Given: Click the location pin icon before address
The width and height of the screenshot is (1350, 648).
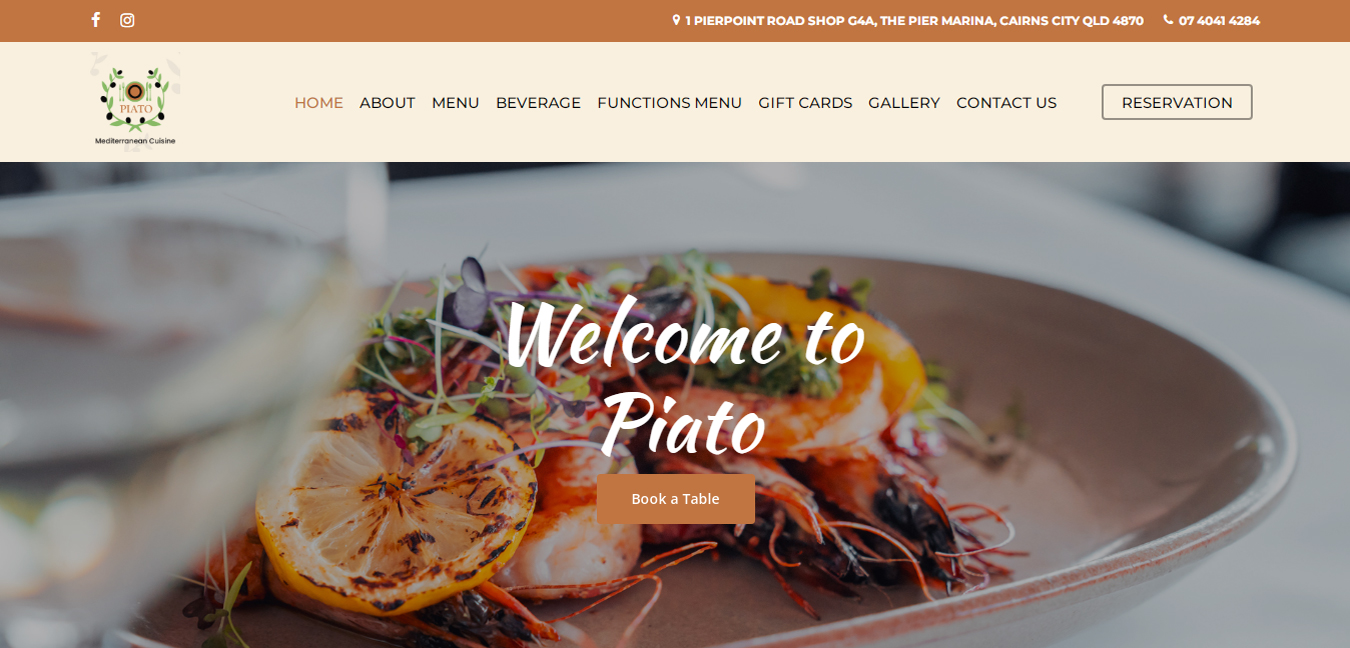Looking at the screenshot, I should (x=676, y=20).
